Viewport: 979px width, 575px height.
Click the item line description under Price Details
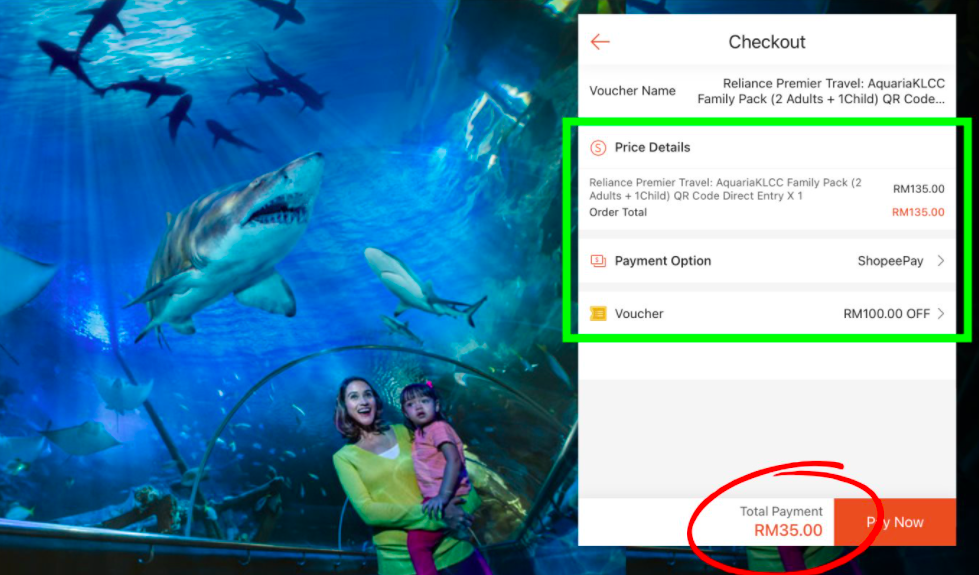click(726, 189)
